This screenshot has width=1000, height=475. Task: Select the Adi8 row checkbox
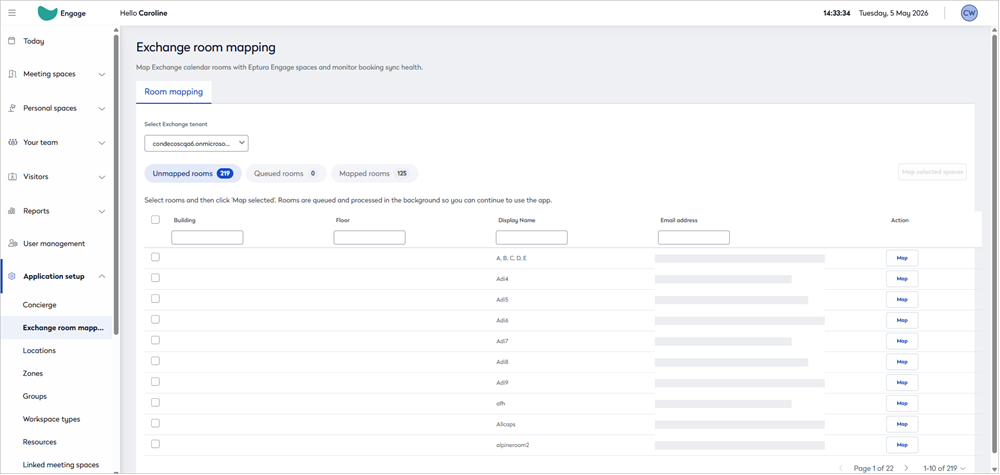tap(156, 361)
